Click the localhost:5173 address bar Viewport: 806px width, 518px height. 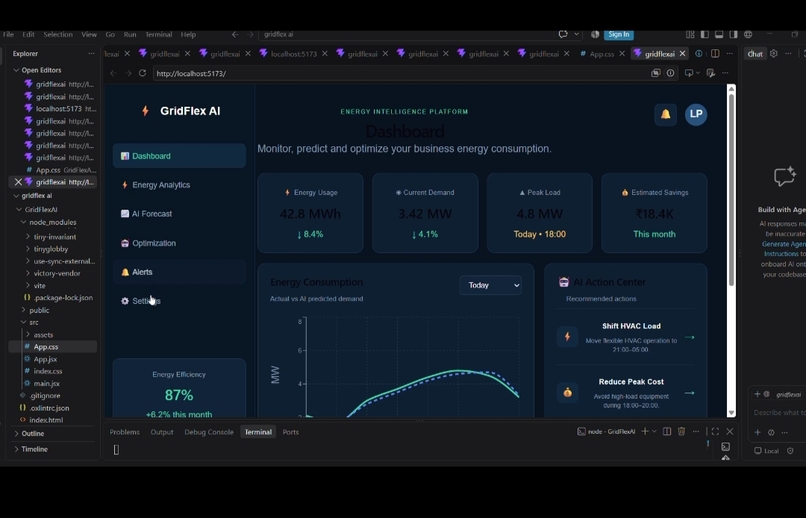[401, 73]
